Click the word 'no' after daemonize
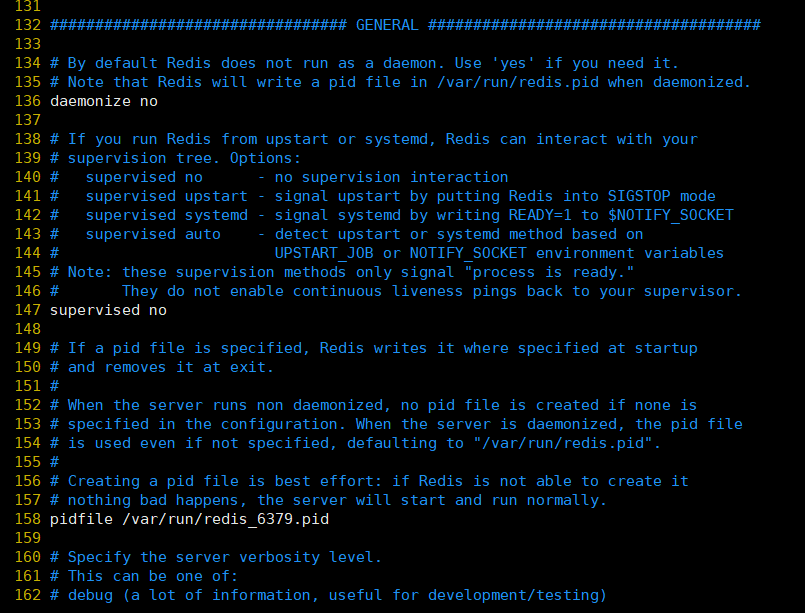The height and width of the screenshot is (613, 805). [149, 101]
